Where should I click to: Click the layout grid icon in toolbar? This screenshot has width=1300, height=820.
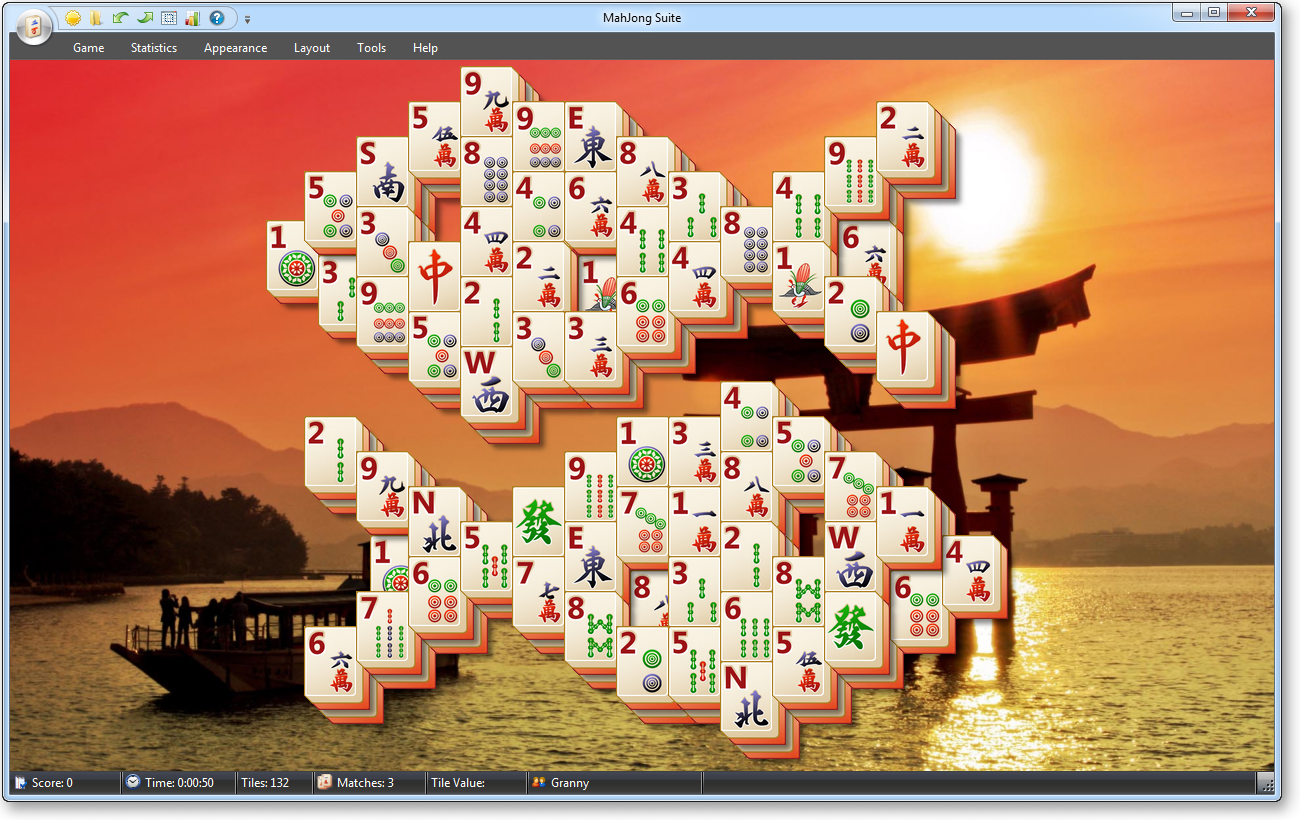[x=168, y=18]
